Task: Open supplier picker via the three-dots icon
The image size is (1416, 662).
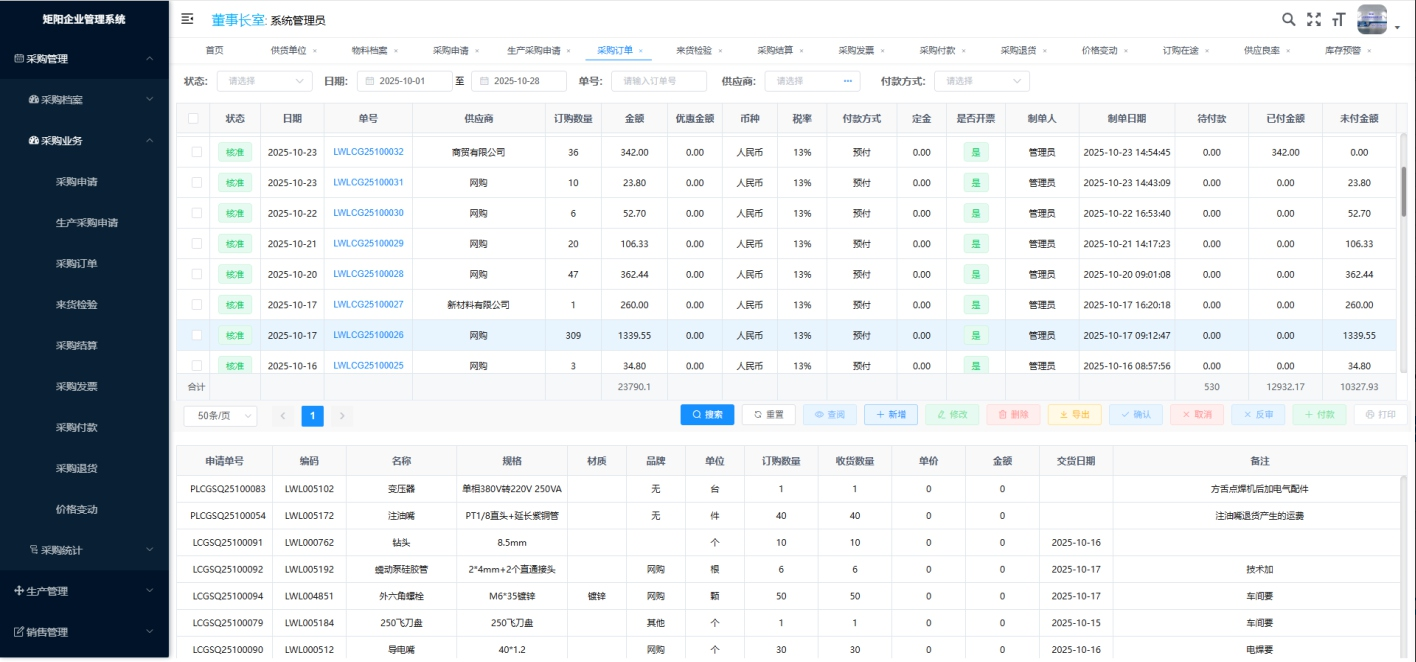Action: (847, 81)
